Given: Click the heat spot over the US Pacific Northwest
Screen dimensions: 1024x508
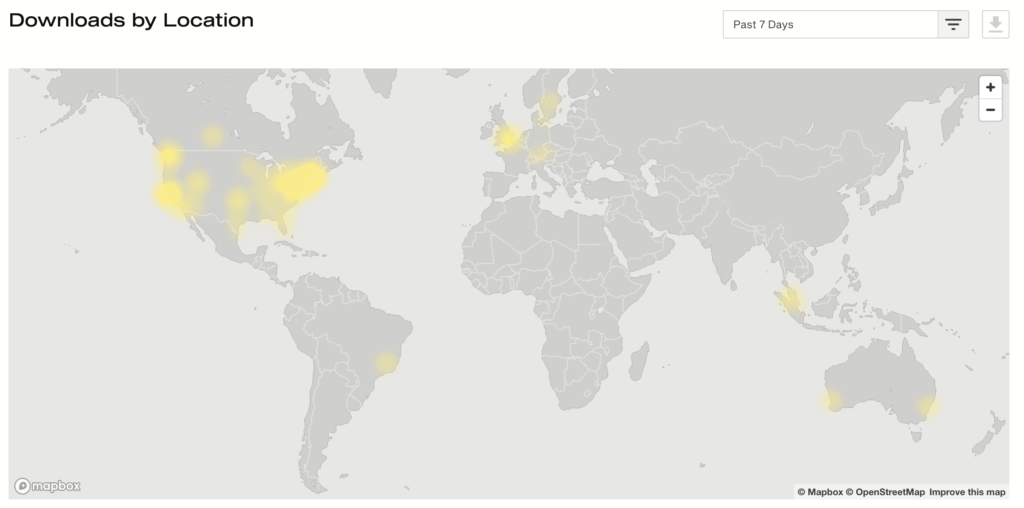Looking at the screenshot, I should point(168,155).
